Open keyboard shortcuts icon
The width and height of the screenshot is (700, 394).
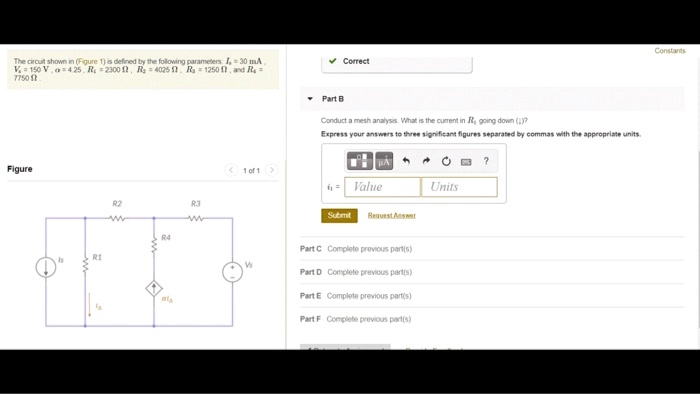(x=466, y=162)
